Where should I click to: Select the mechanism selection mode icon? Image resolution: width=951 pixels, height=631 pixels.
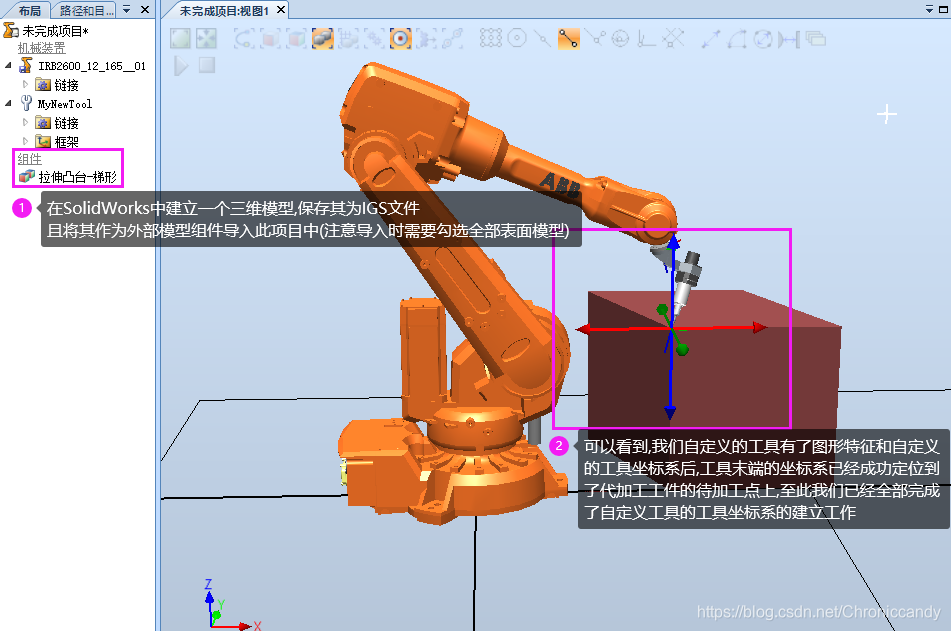coord(373,38)
